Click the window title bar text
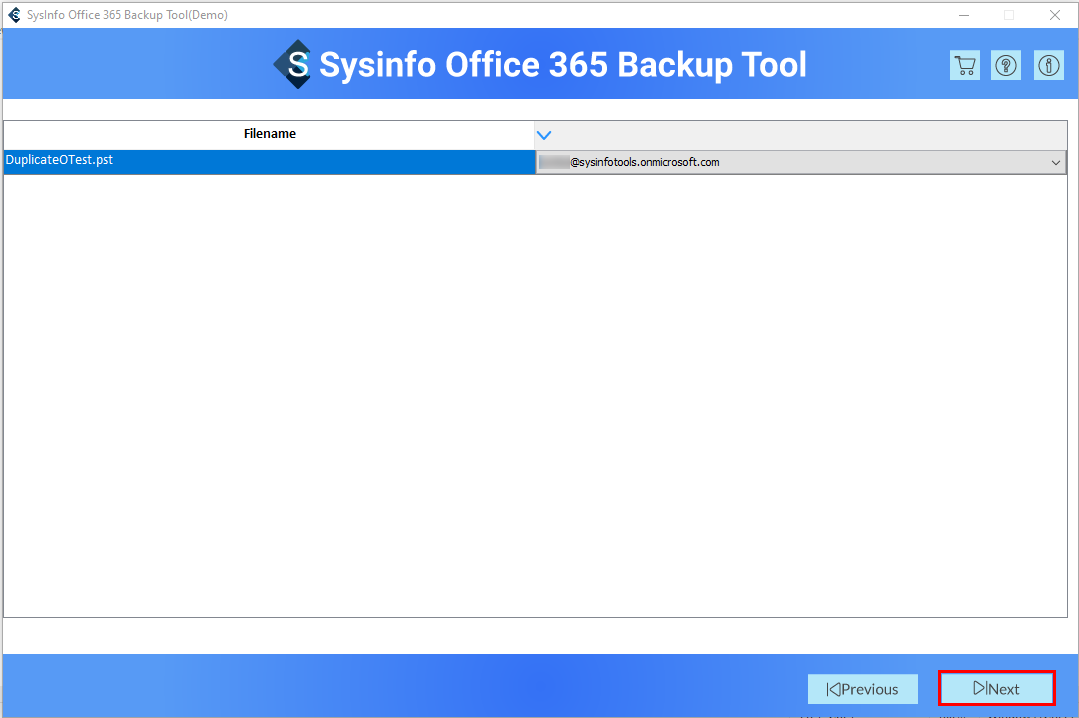Viewport: 1079px width, 718px height. tap(127, 15)
